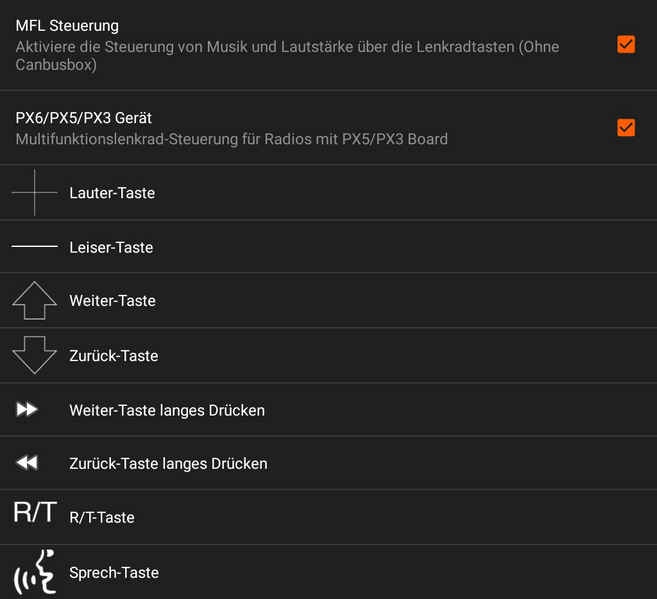Click the fast-forward long press icon
The height and width of the screenshot is (599, 657).
pyautogui.click(x=28, y=409)
